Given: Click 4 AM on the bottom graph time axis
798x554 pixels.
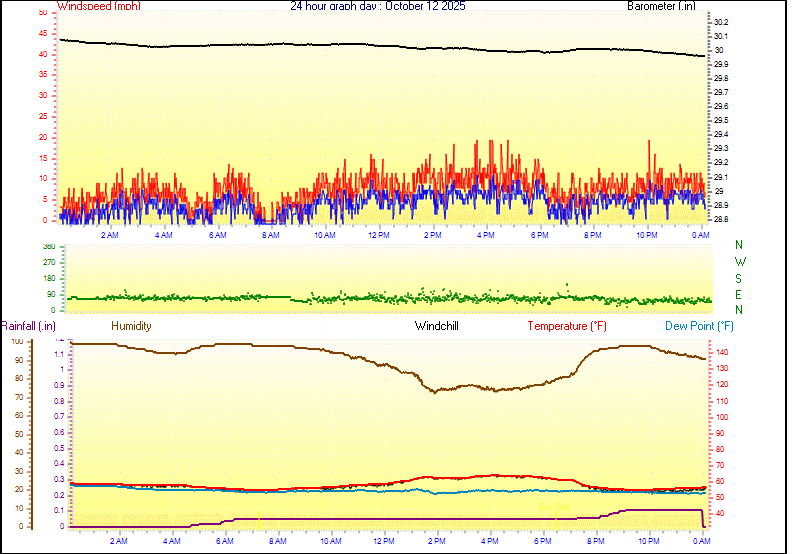Looking at the screenshot, I should coord(171,541).
